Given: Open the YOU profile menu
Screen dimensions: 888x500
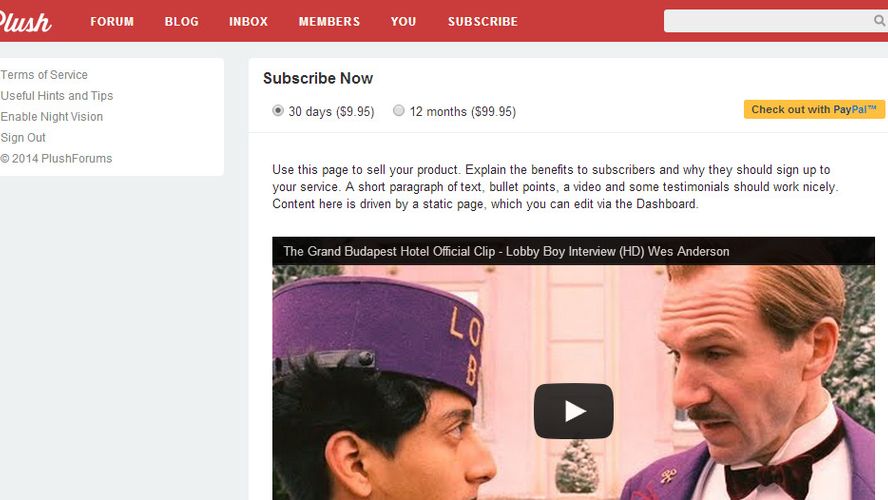Looking at the screenshot, I should (x=403, y=22).
